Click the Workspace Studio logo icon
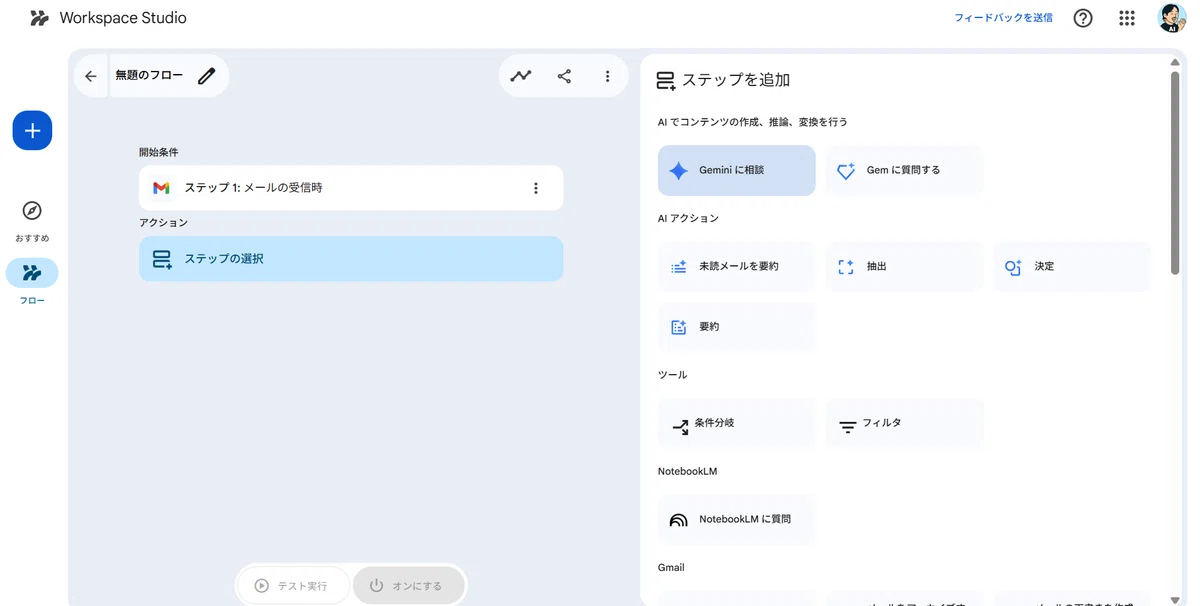This screenshot has width=1200, height=606. (x=39, y=18)
